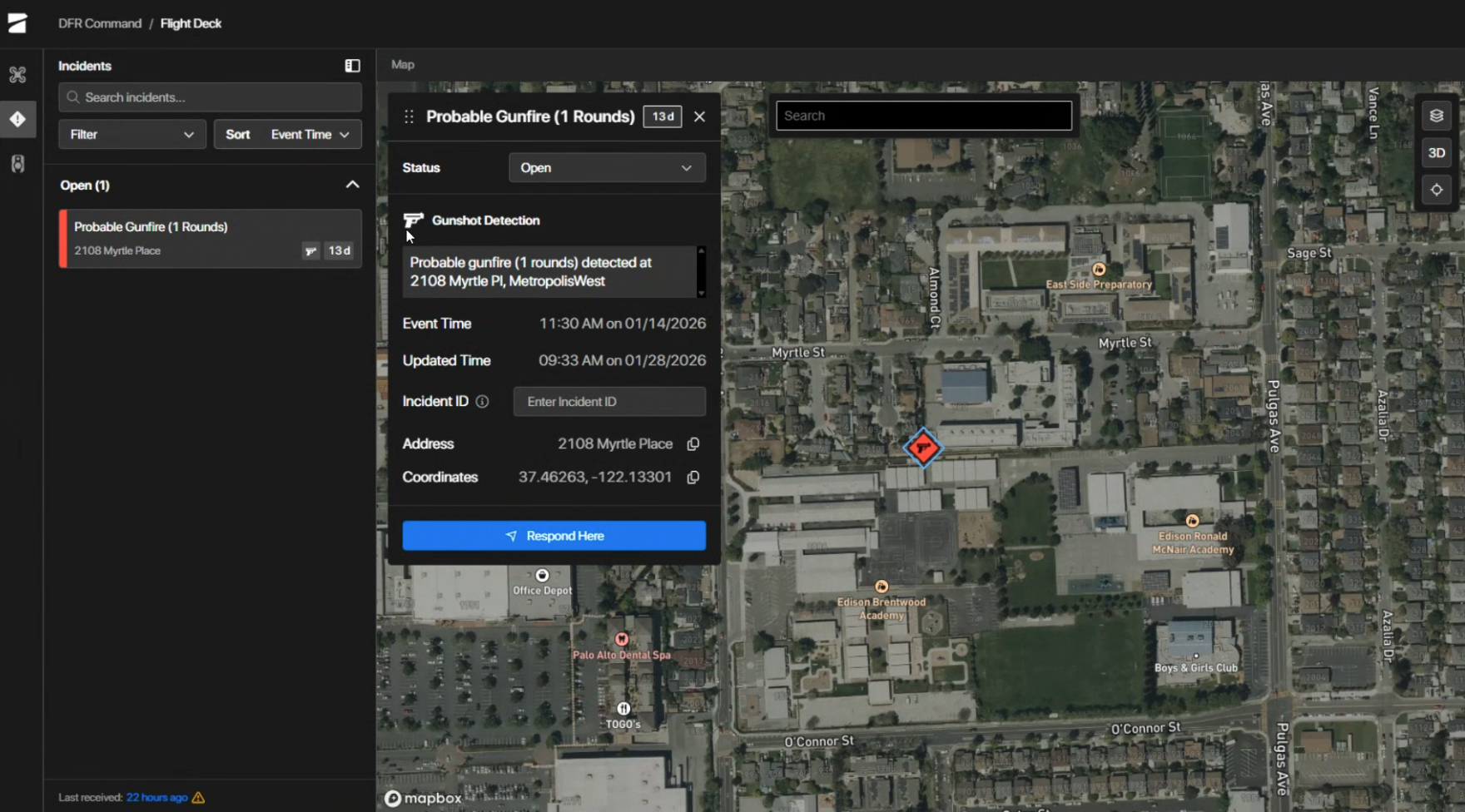Click updated time 09:33 AM on 01/28/2026
The image size is (1465, 812).
622,361
